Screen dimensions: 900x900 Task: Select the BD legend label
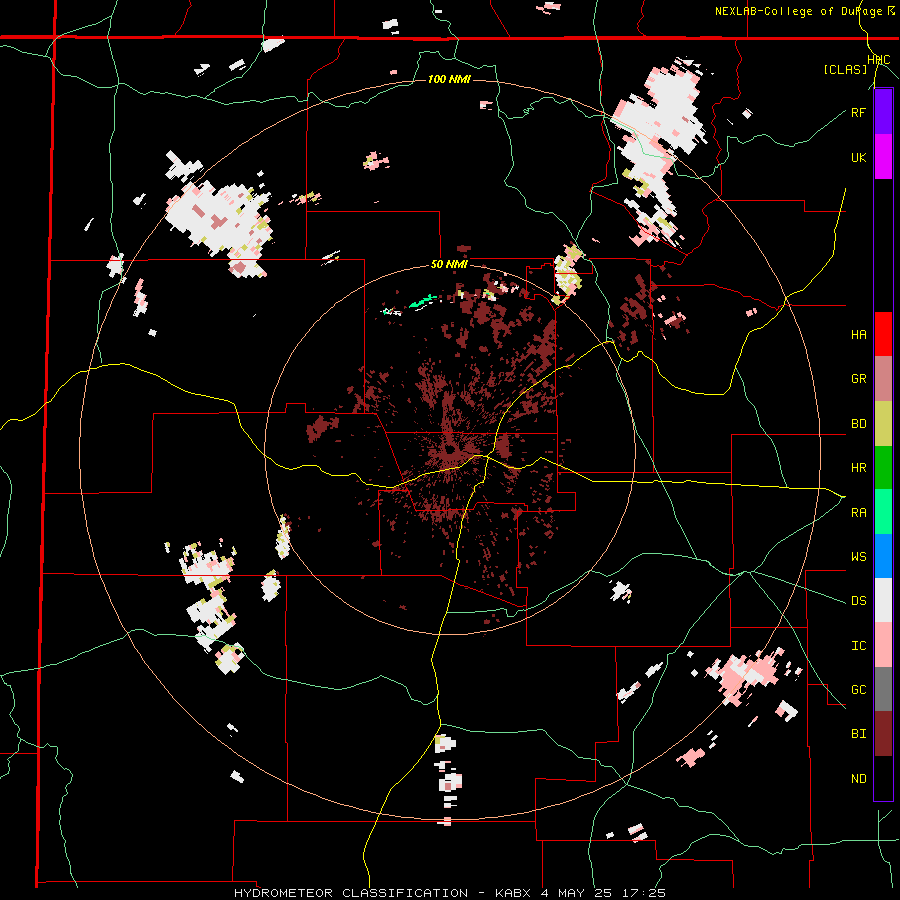pyautogui.click(x=858, y=424)
